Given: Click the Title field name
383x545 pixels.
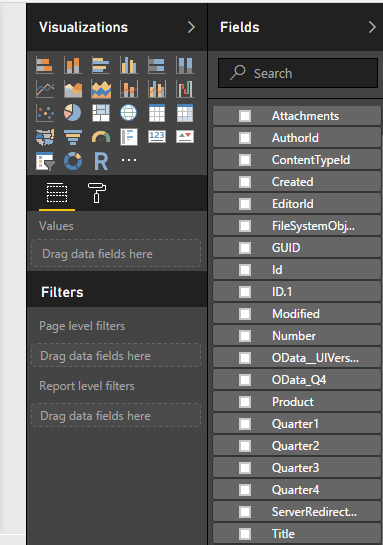Looking at the screenshot, I should point(283,534).
